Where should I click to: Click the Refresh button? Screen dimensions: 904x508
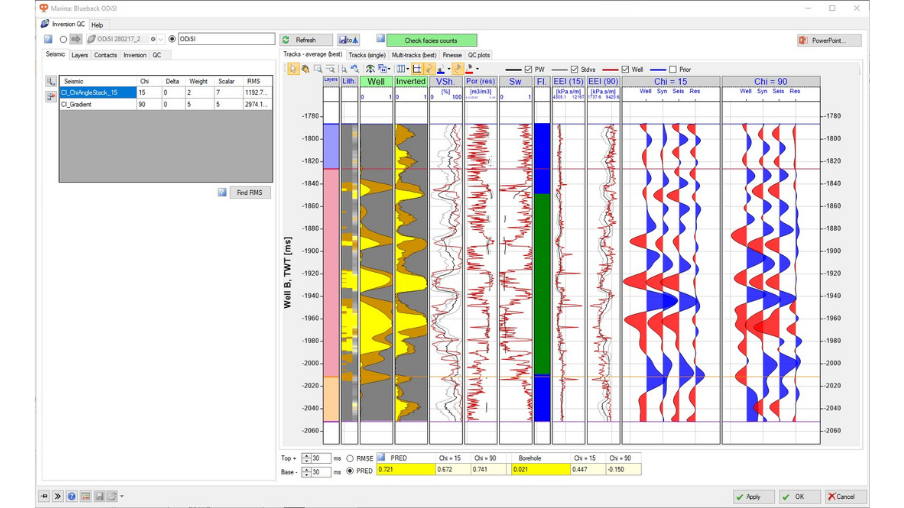tap(306, 40)
